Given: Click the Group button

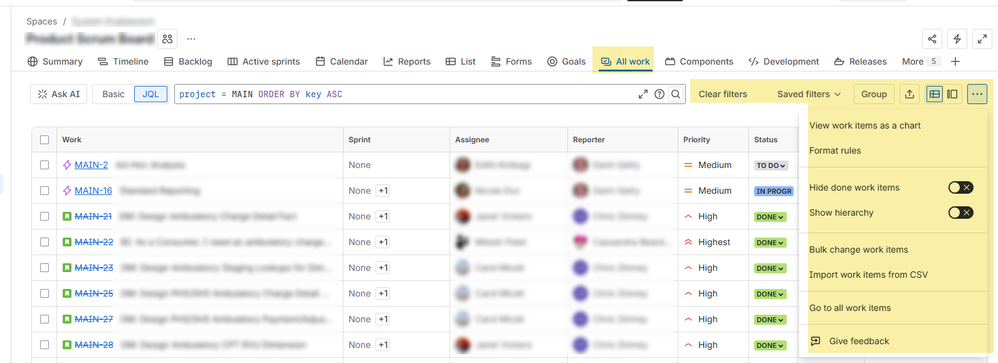Looking at the screenshot, I should pos(874,94).
